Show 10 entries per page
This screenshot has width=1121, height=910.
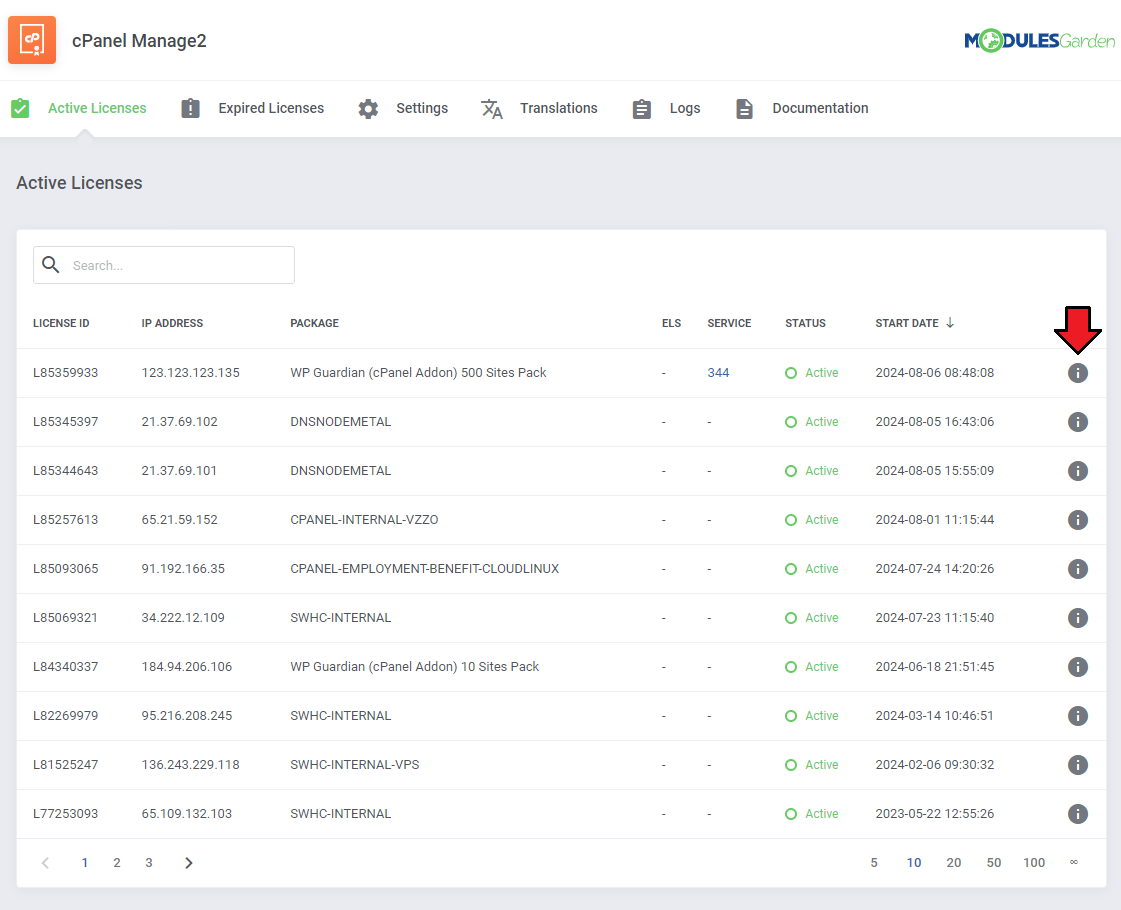tap(914, 863)
